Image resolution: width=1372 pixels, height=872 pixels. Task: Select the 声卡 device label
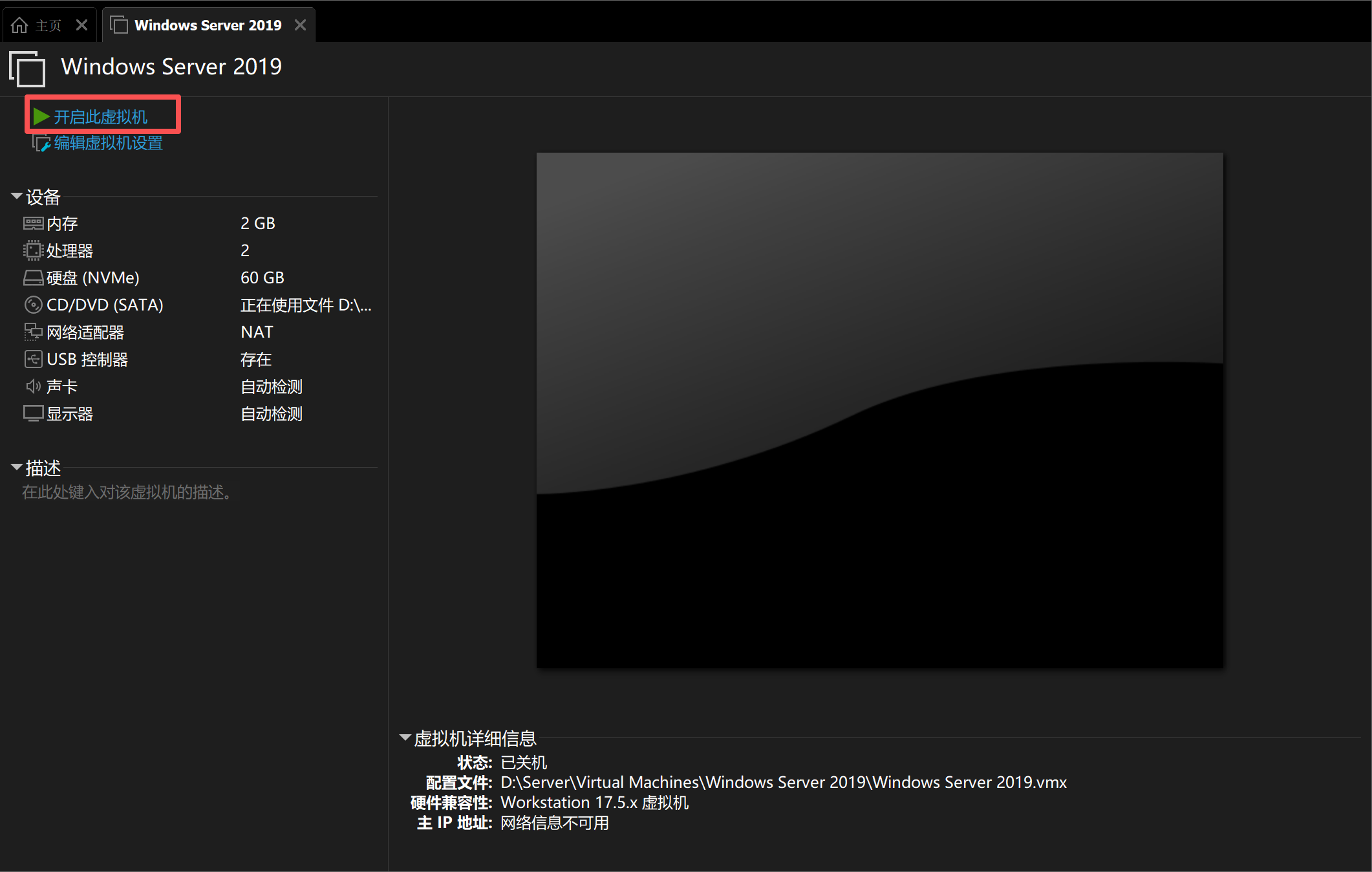(62, 387)
